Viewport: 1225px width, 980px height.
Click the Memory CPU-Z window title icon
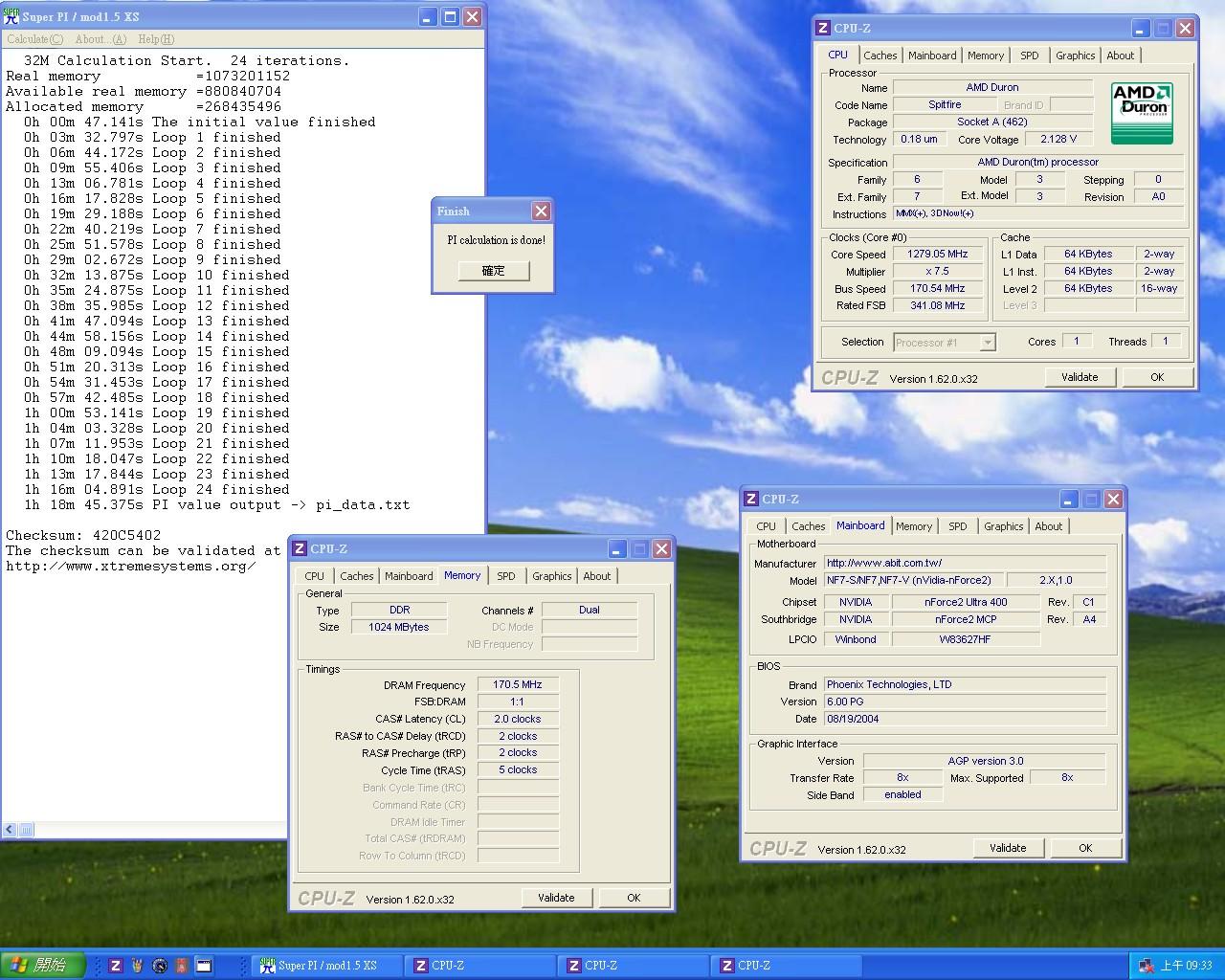pos(300,548)
